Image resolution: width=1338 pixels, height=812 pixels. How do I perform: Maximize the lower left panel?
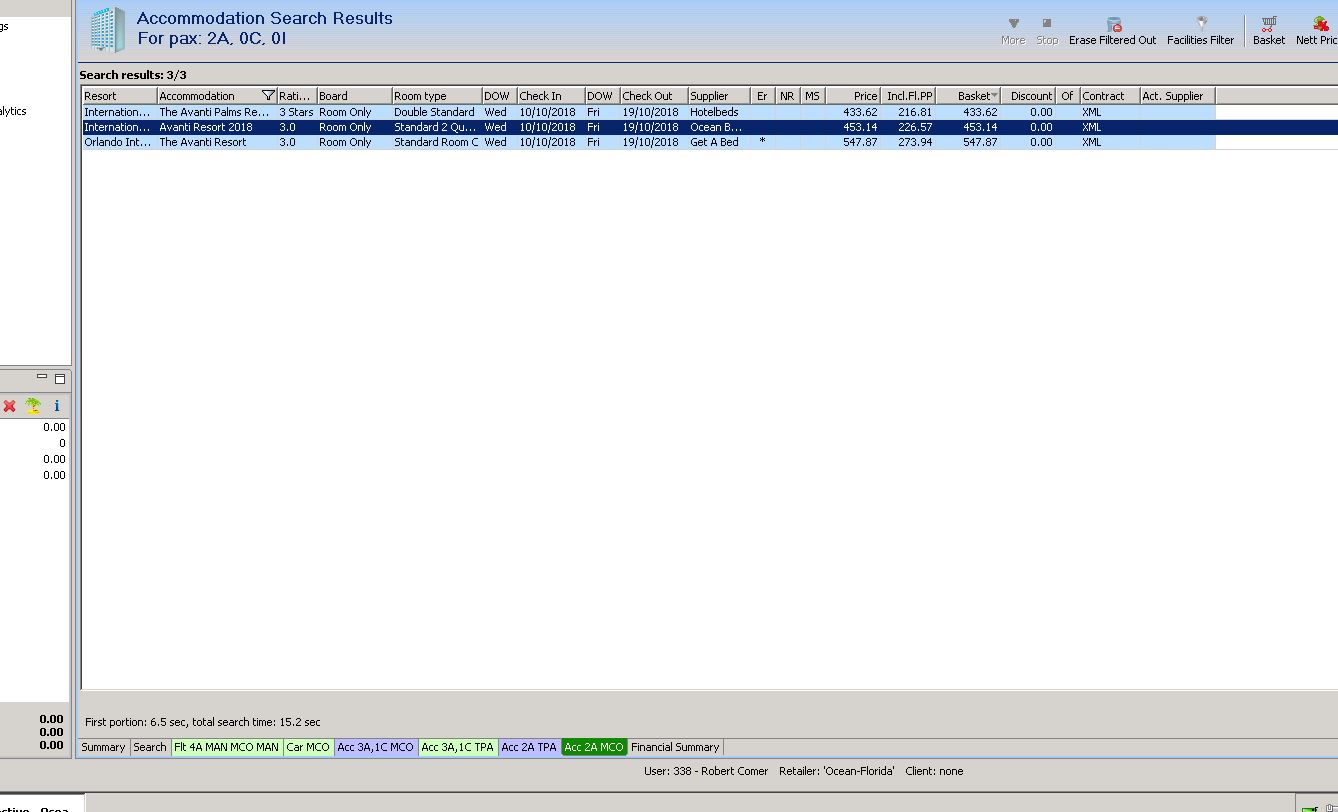[60, 378]
